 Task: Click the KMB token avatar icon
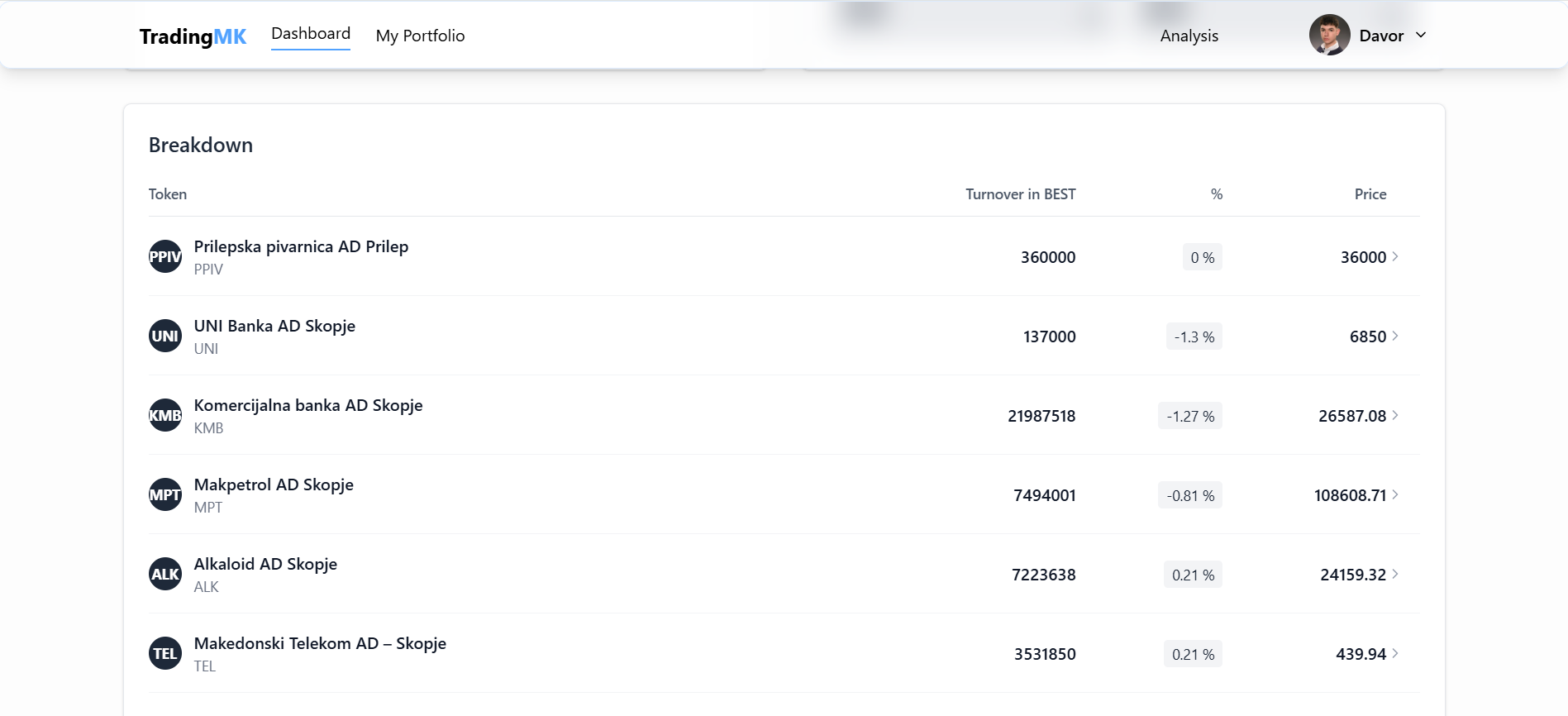pos(164,415)
